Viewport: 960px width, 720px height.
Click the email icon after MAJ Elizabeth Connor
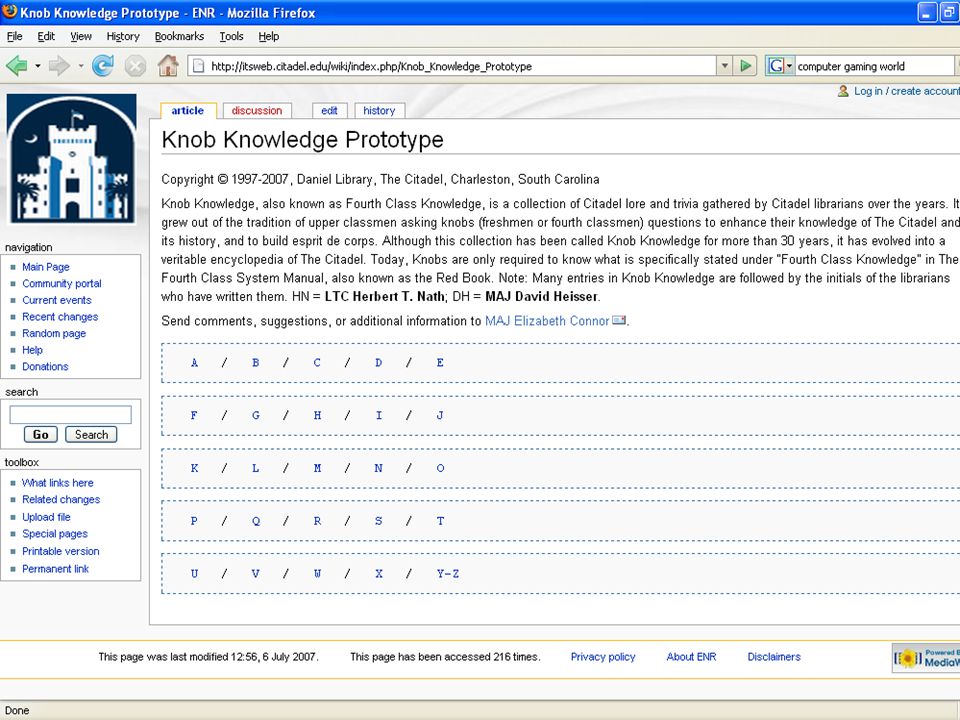(619, 320)
